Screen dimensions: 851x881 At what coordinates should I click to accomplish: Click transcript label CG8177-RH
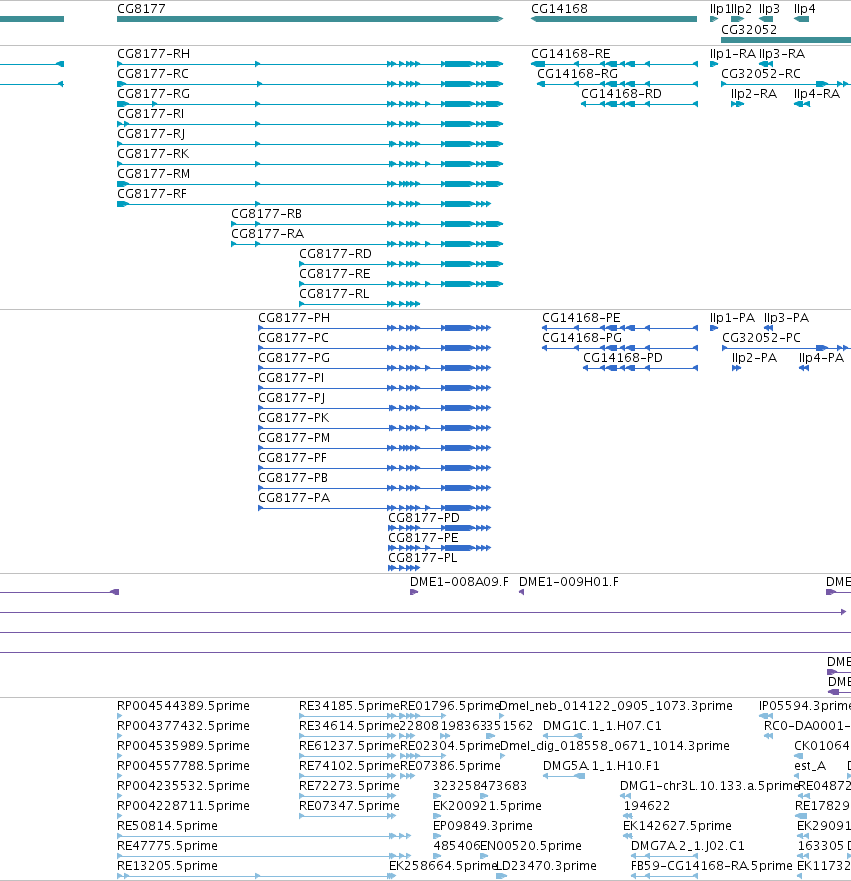click(x=153, y=54)
